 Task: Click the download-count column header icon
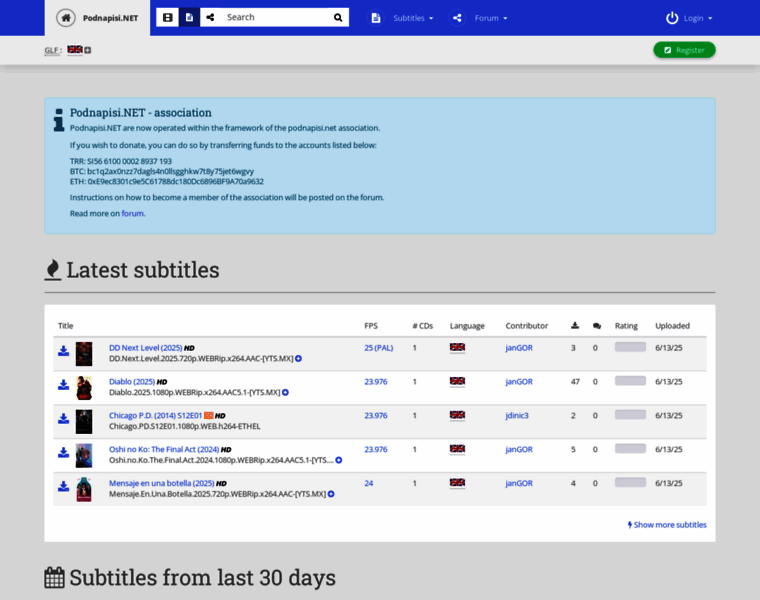click(575, 326)
